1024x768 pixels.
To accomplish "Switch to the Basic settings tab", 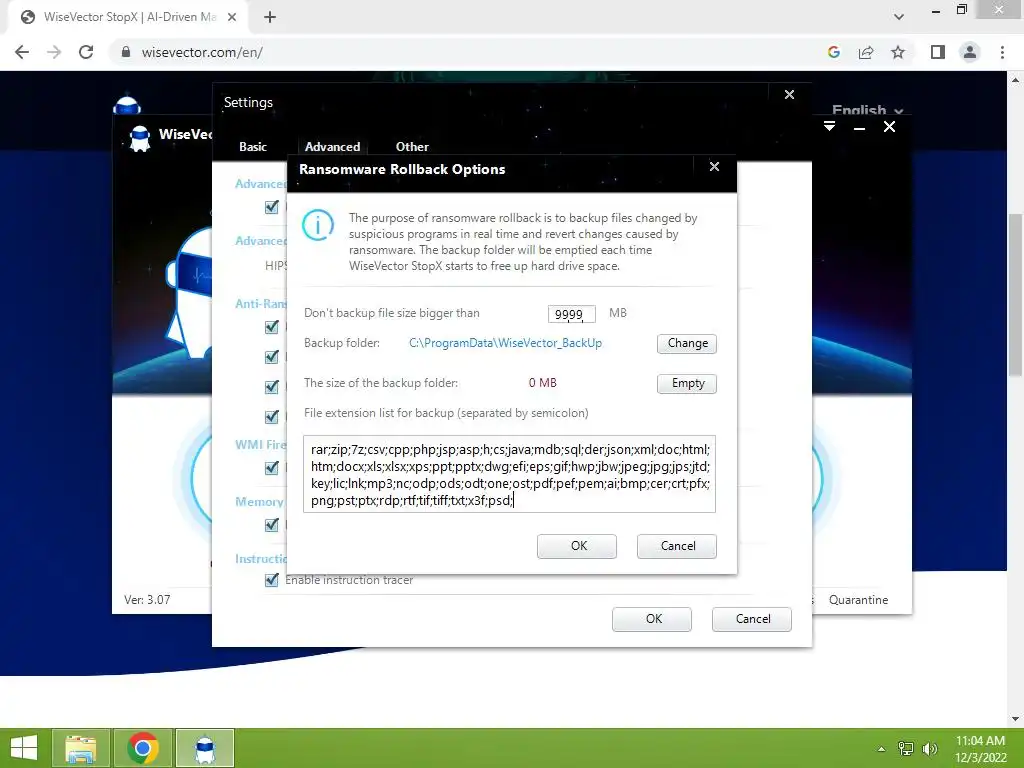I will pos(253,146).
